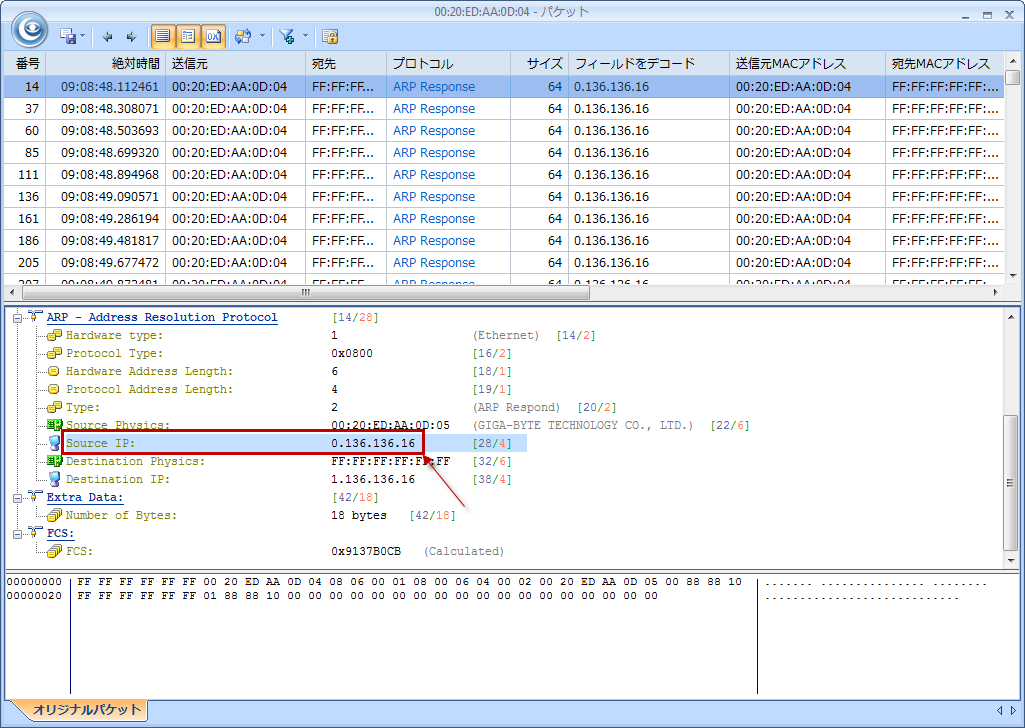1025x728 pixels.
Task: Go to next packet with right arrow
Action: [130, 37]
